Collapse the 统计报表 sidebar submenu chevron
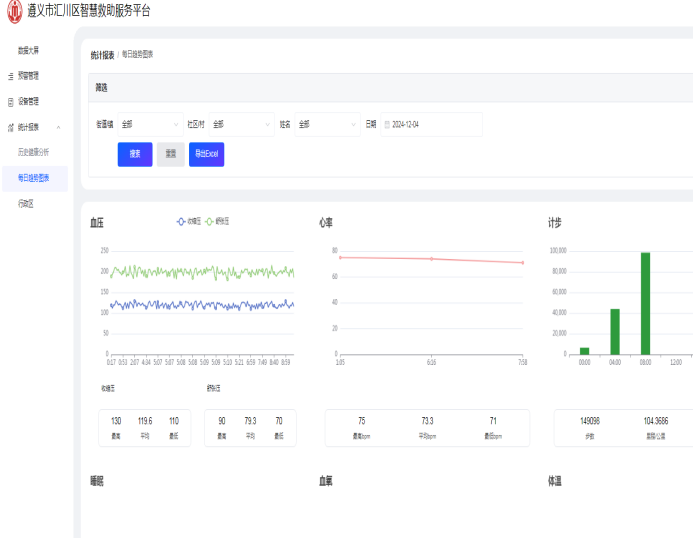The image size is (693, 538). click(x=58, y=128)
